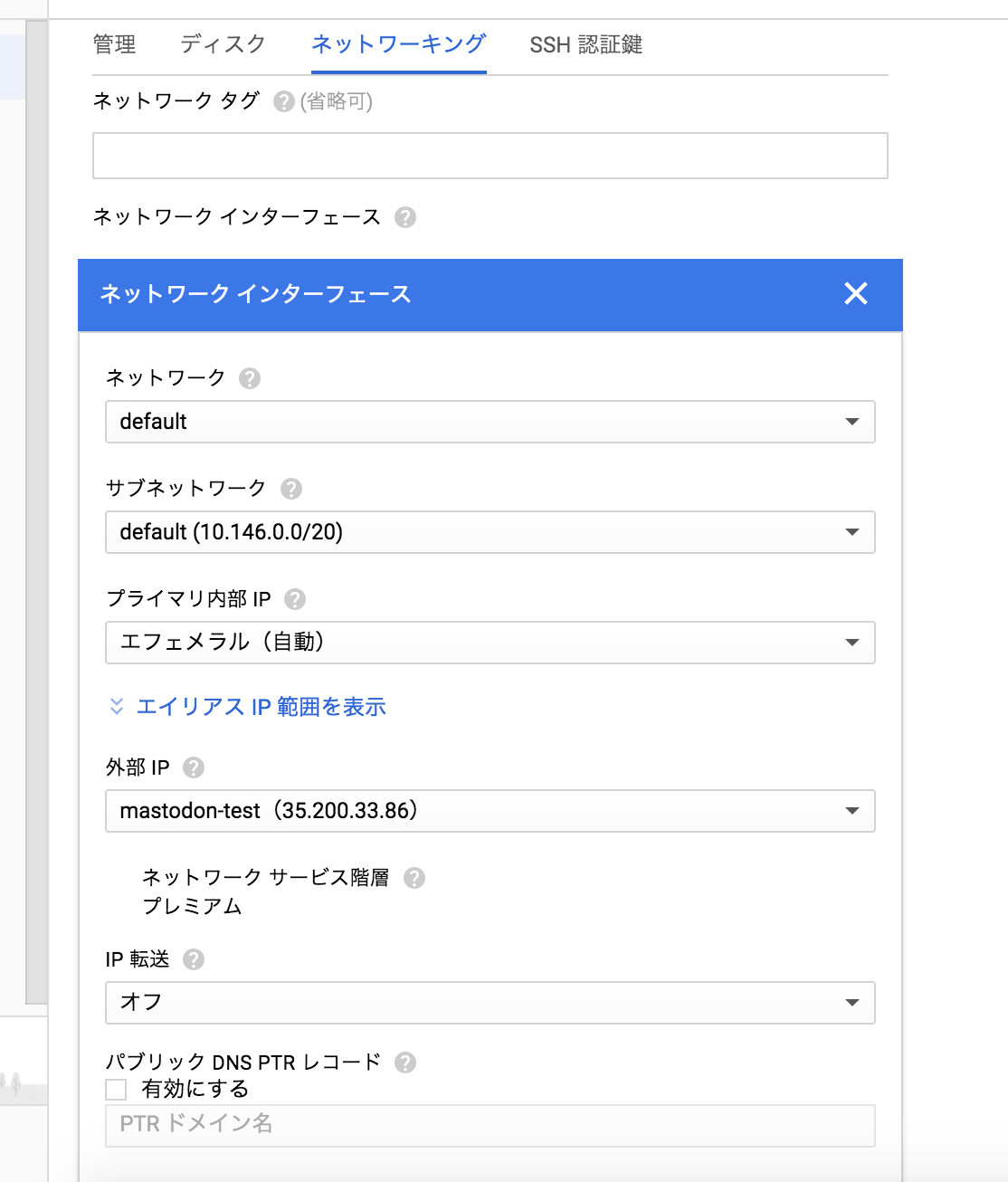Click help icon next to ネットワーク サービス階層
Screen dimensions: 1008x1182
[x=414, y=878]
